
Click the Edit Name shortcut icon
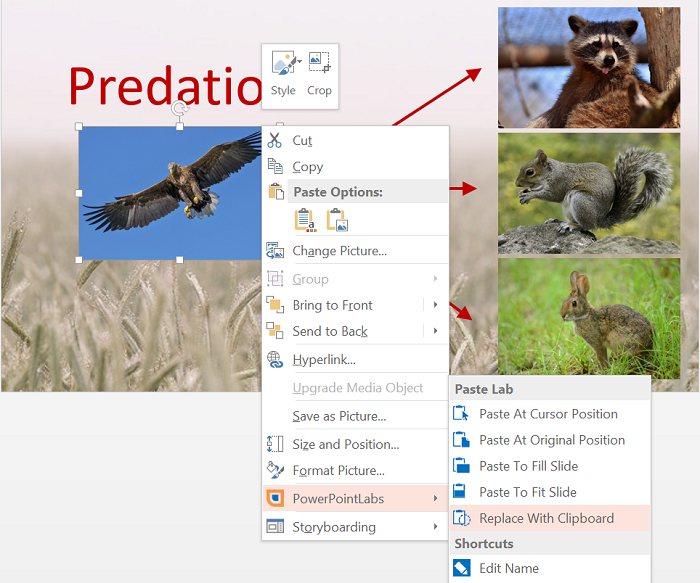coord(461,569)
